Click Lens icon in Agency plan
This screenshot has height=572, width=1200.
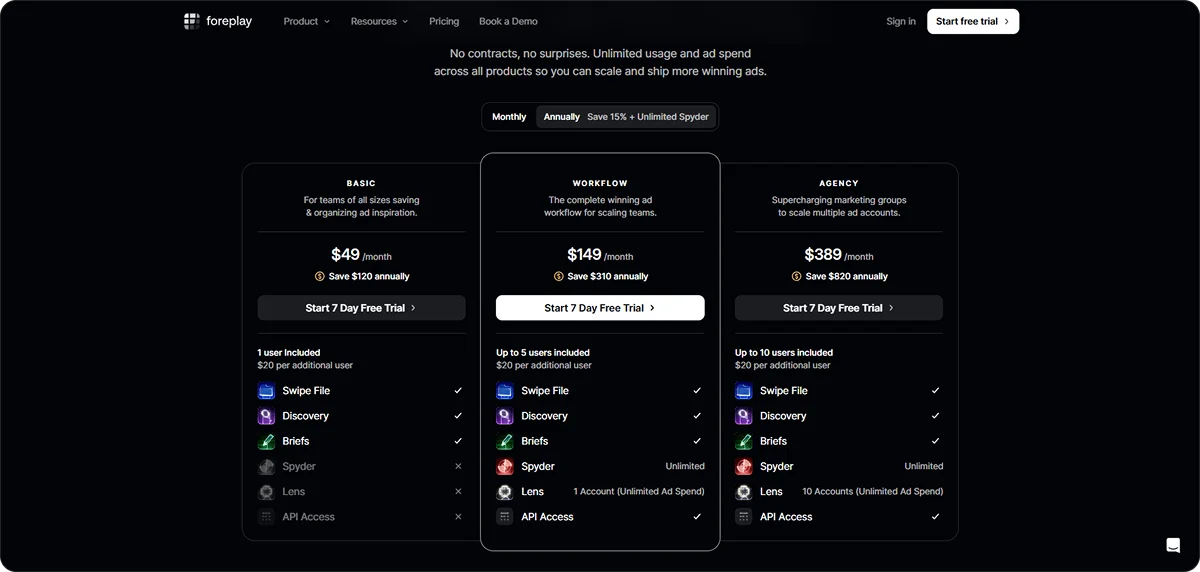pyautogui.click(x=744, y=492)
